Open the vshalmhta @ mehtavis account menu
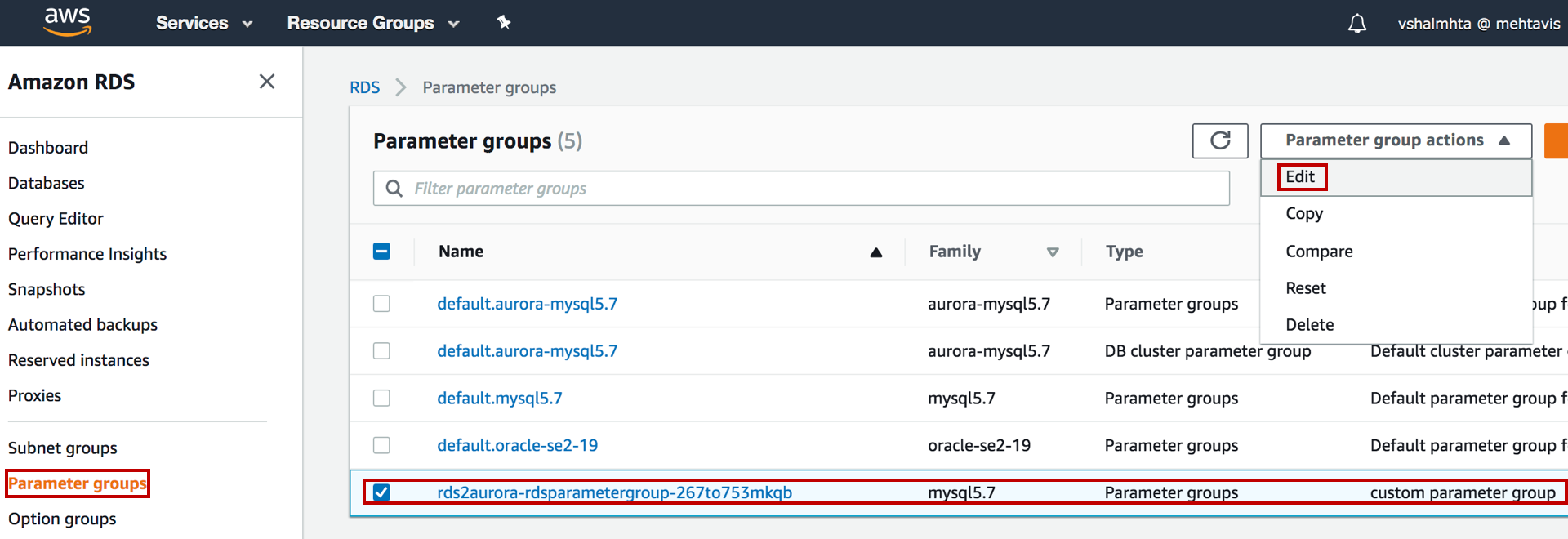 tap(1479, 24)
